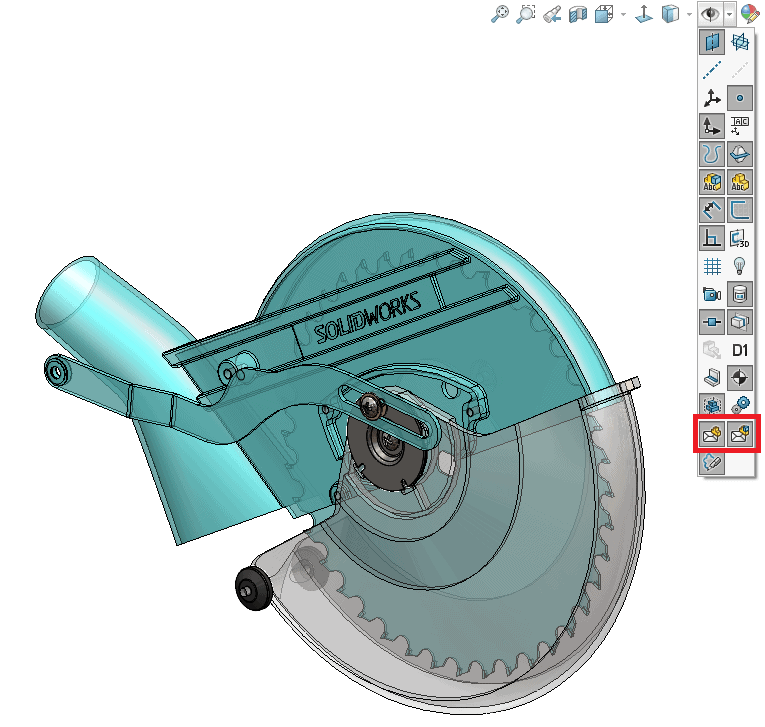Screen dimensions: 765x727
Task: Toggle the View Coordinate Systems button
Action: pos(712,126)
